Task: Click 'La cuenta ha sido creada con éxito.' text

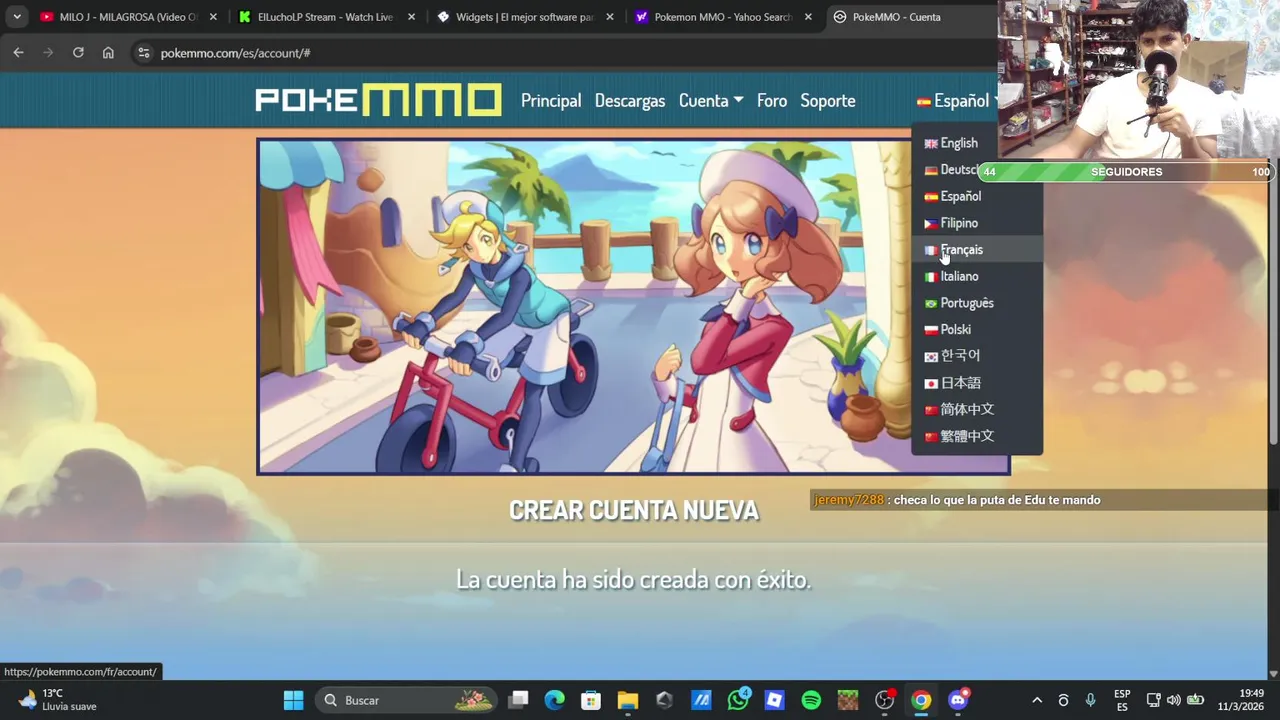Action: click(x=634, y=579)
